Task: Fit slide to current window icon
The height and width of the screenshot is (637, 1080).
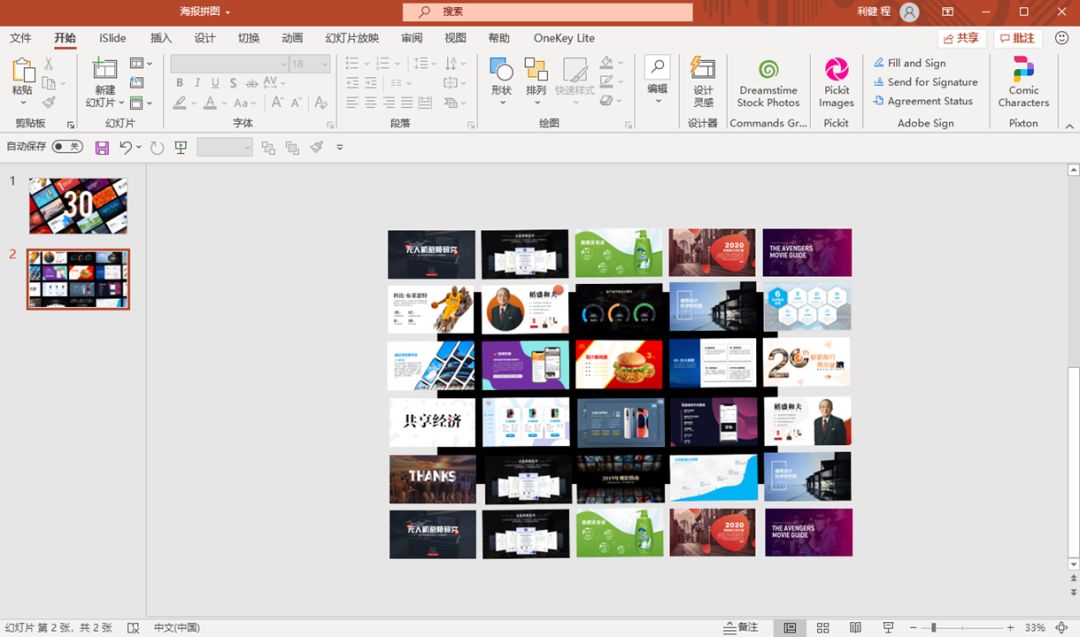Action: 1061,627
